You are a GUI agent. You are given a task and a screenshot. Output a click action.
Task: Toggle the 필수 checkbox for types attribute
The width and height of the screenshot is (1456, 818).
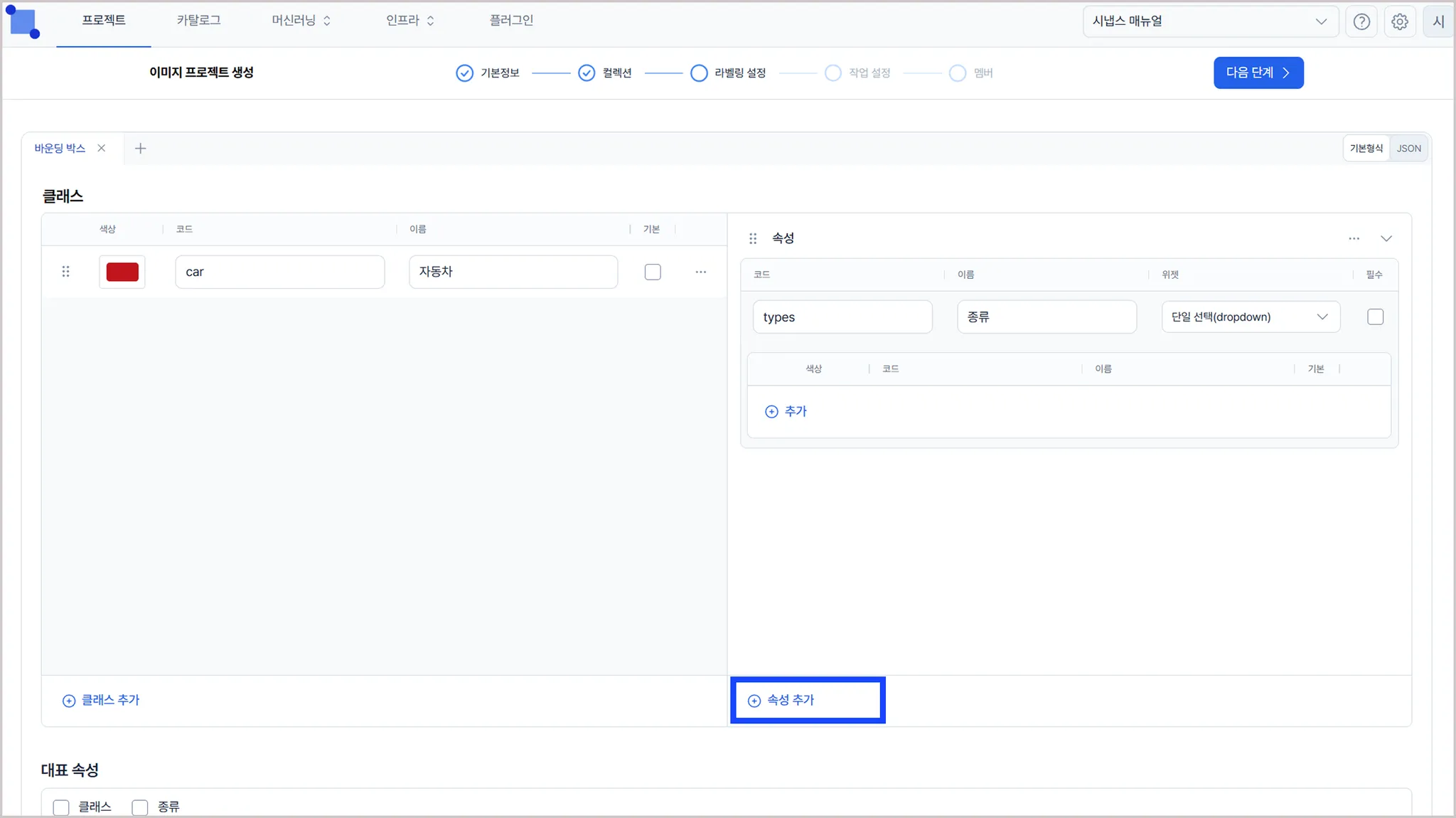point(1375,317)
